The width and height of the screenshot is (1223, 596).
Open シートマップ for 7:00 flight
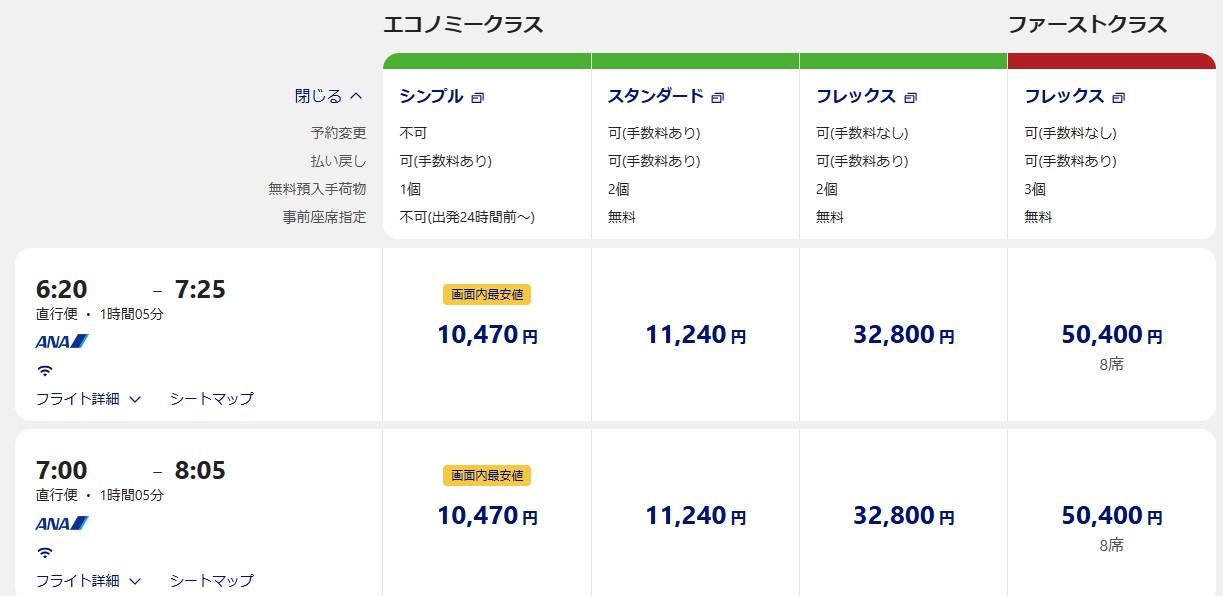click(x=212, y=580)
